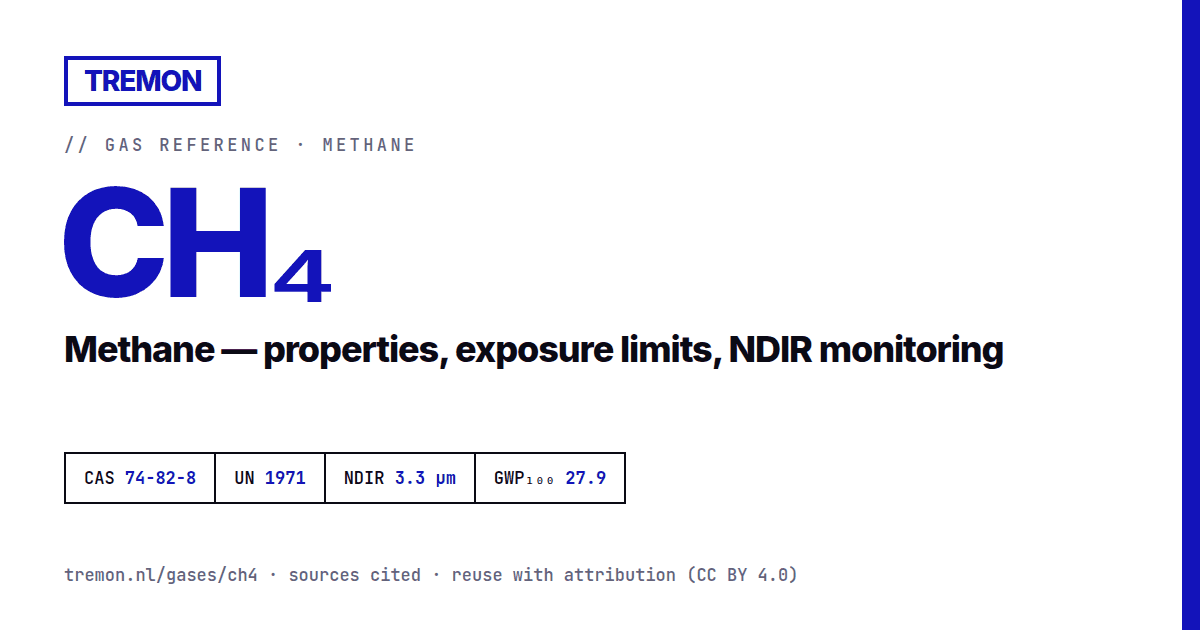
Task: Click the headline "Methane — properties, exposure limits, NDIR monitoring"
Action: pyautogui.click(x=533, y=350)
